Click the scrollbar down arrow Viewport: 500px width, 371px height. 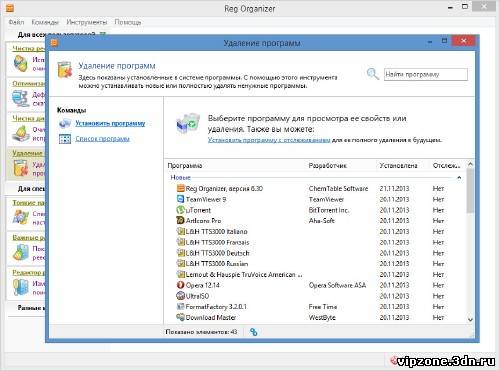click(470, 319)
